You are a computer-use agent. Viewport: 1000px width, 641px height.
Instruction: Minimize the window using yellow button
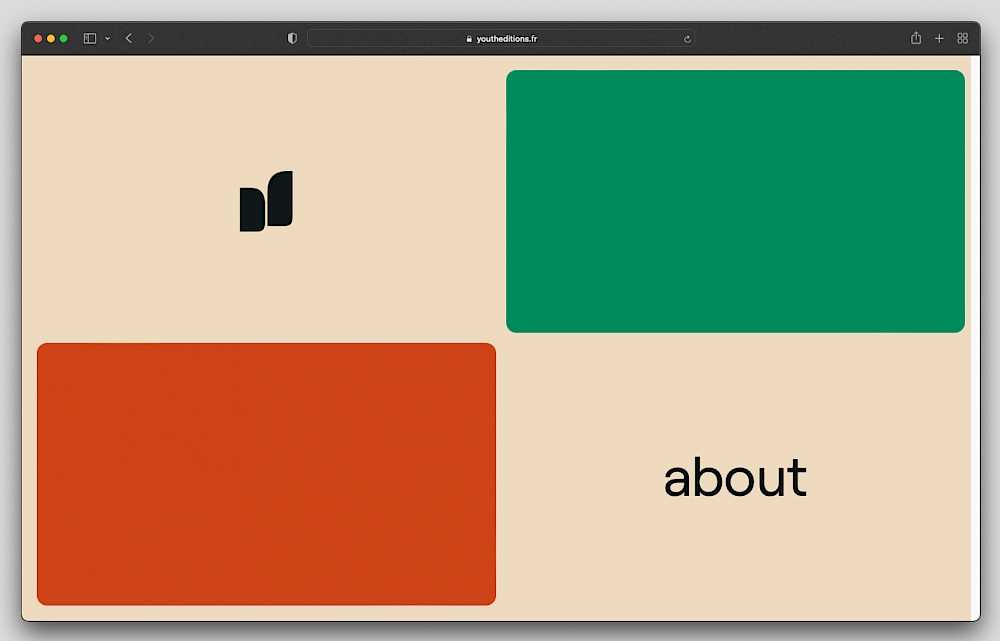[x=51, y=38]
